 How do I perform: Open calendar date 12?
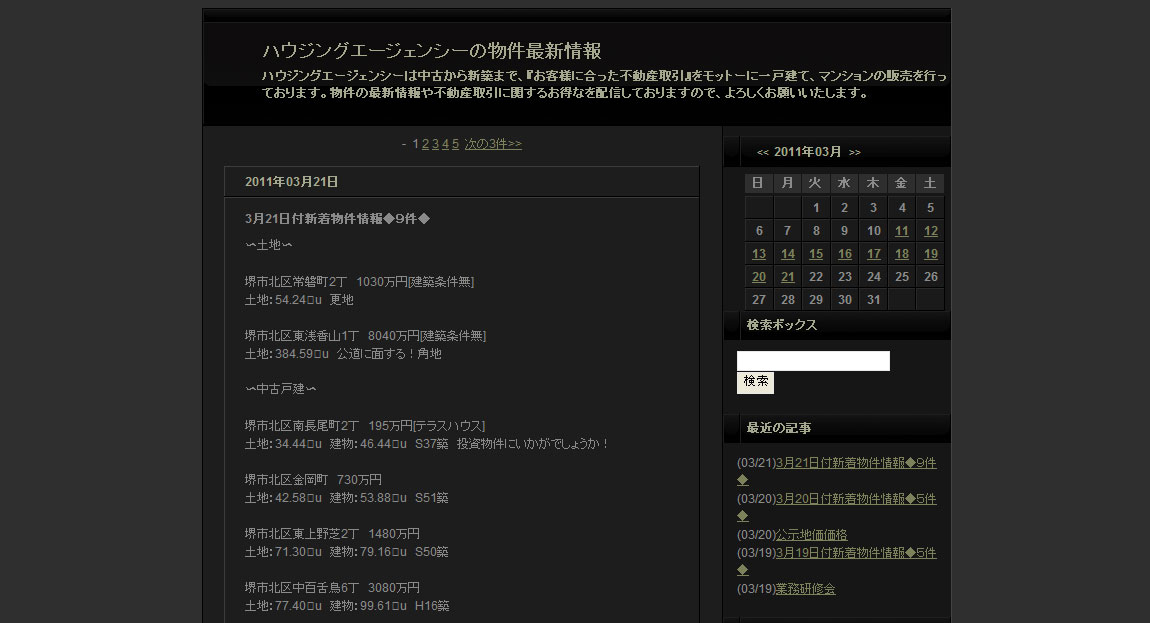931,231
